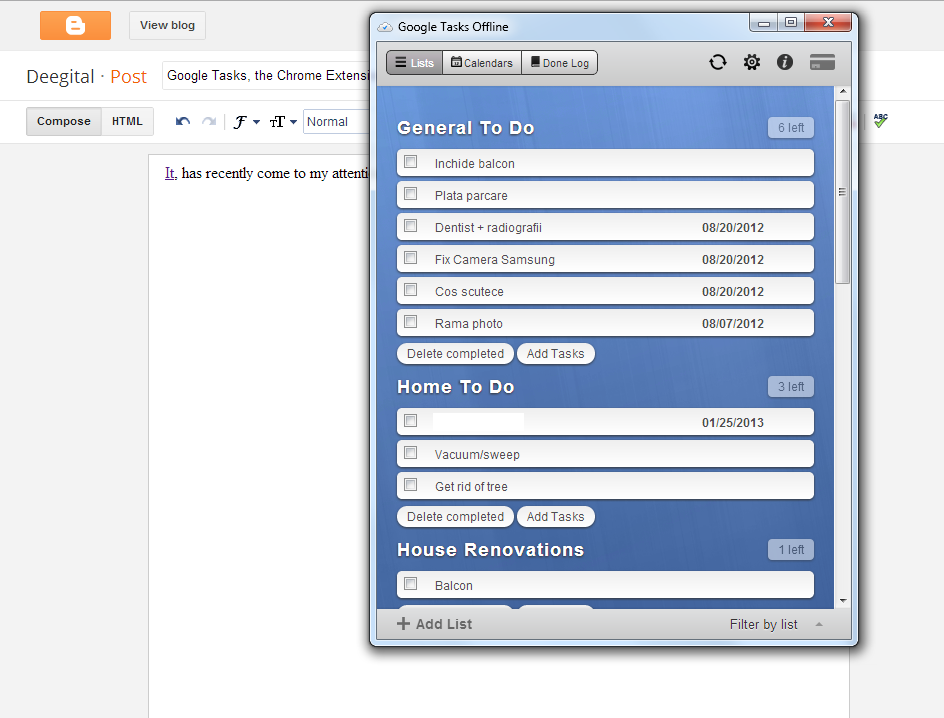Open settings via the gear icon

[751, 62]
